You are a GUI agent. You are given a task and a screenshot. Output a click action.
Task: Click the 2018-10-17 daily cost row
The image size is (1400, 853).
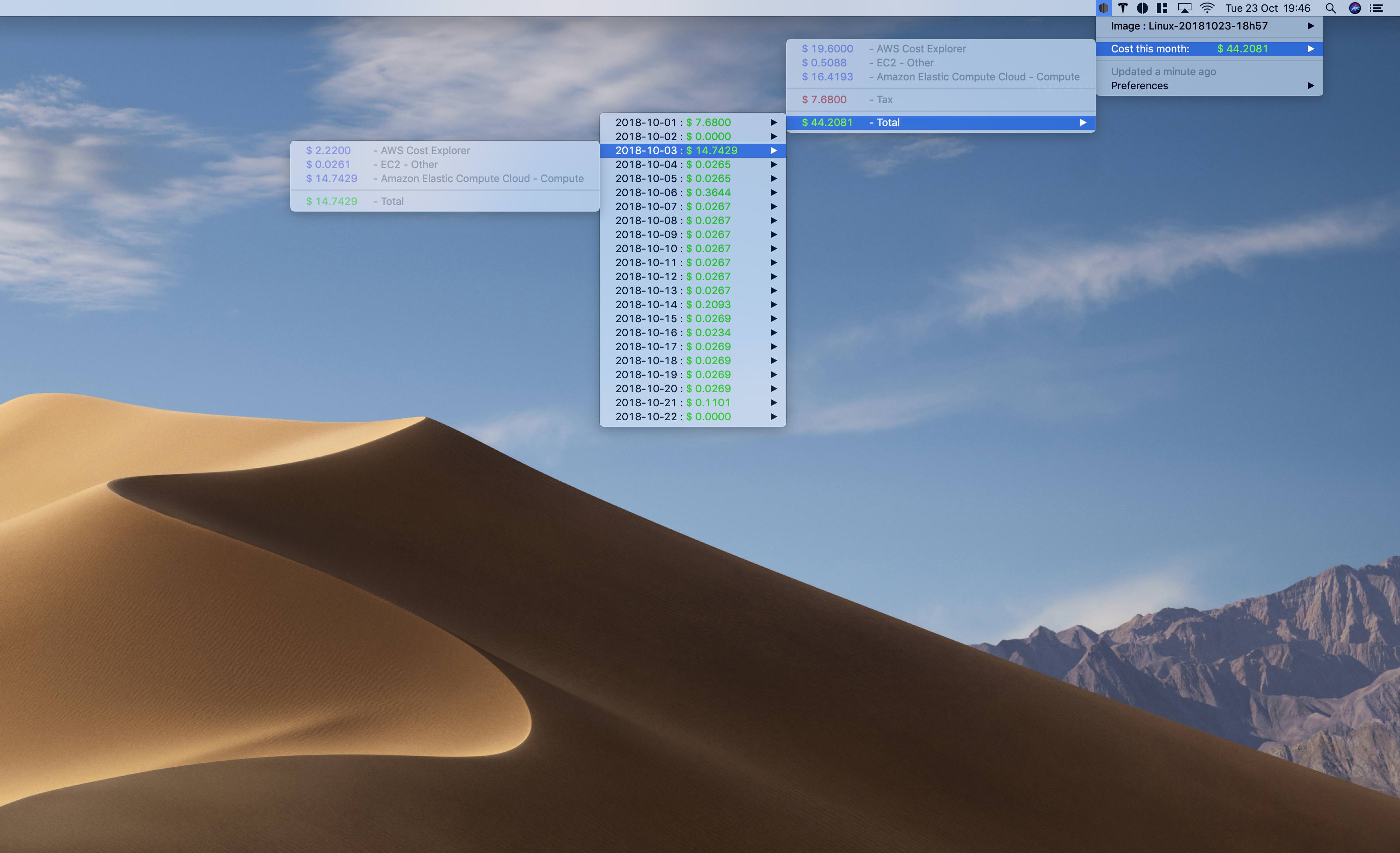693,346
